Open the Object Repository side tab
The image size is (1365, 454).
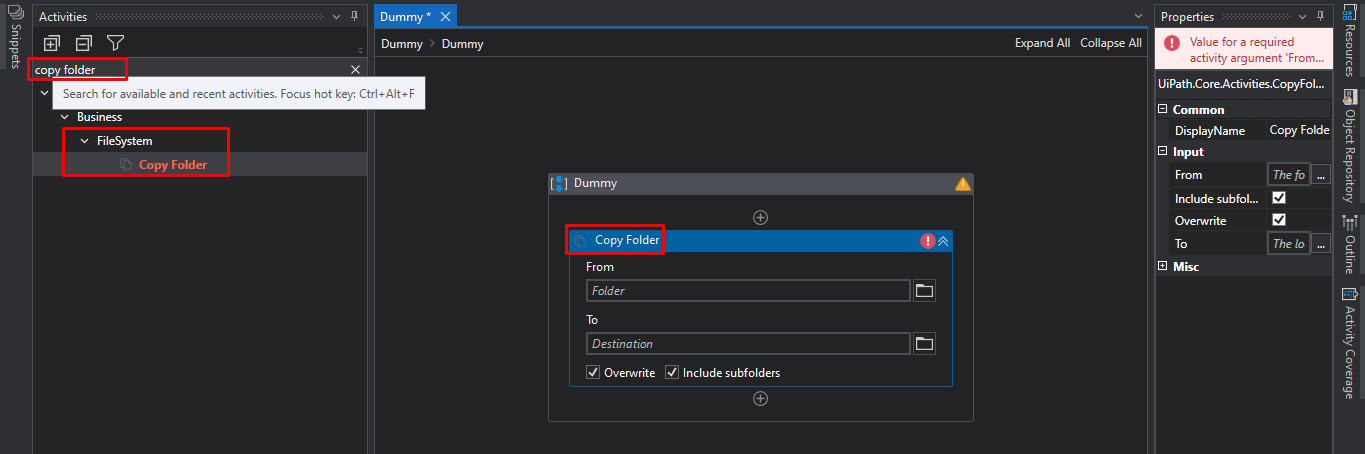pos(1350,145)
